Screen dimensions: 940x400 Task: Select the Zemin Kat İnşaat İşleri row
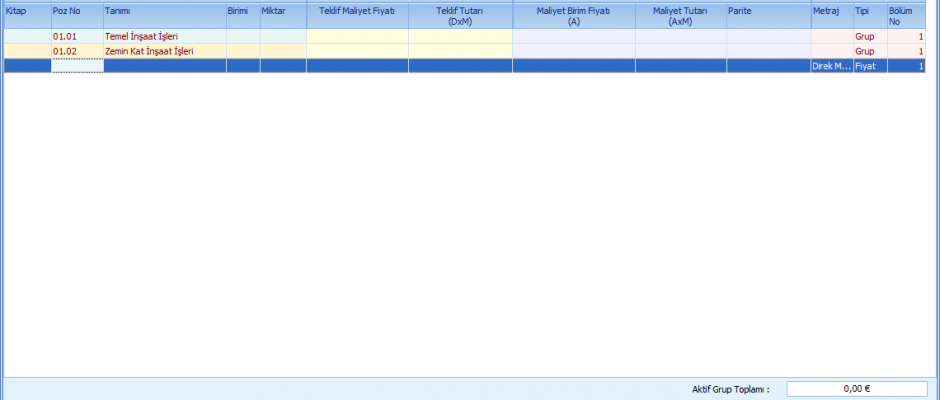pos(150,51)
